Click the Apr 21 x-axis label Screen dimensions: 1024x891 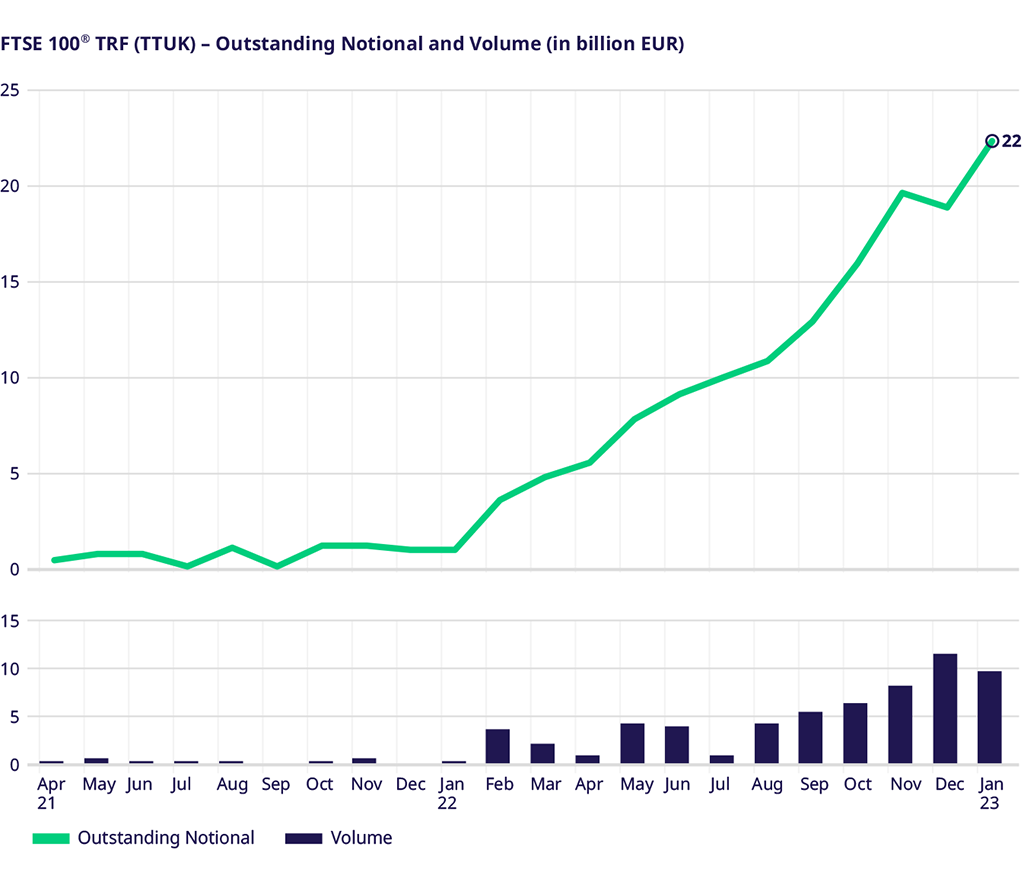(x=50, y=794)
